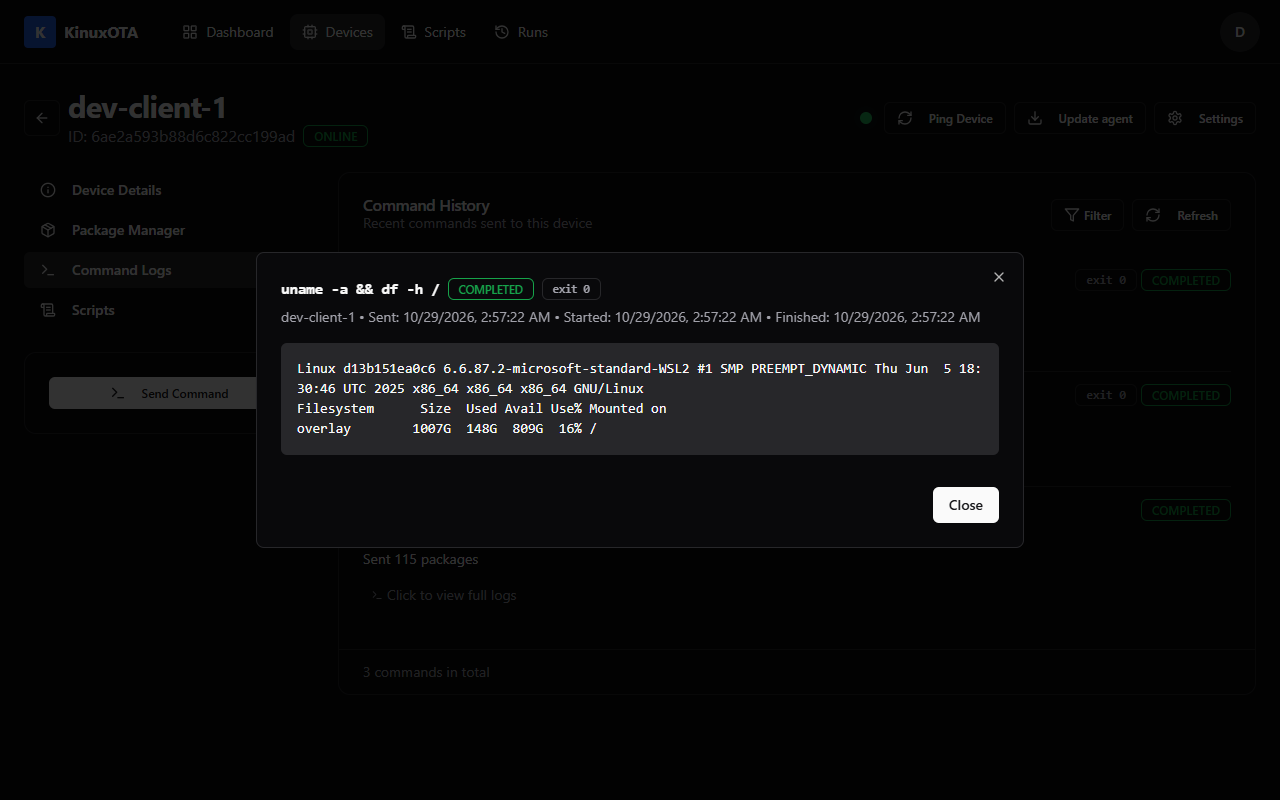Click the Device Details info icon

47,190
